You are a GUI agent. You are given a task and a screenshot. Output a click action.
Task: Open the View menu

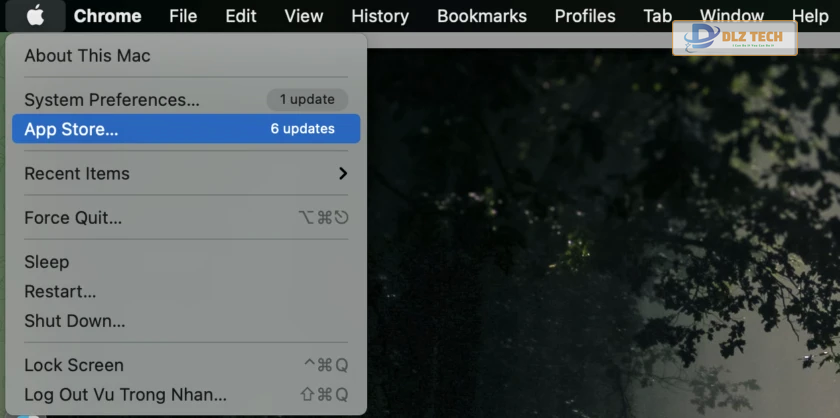[x=304, y=16]
